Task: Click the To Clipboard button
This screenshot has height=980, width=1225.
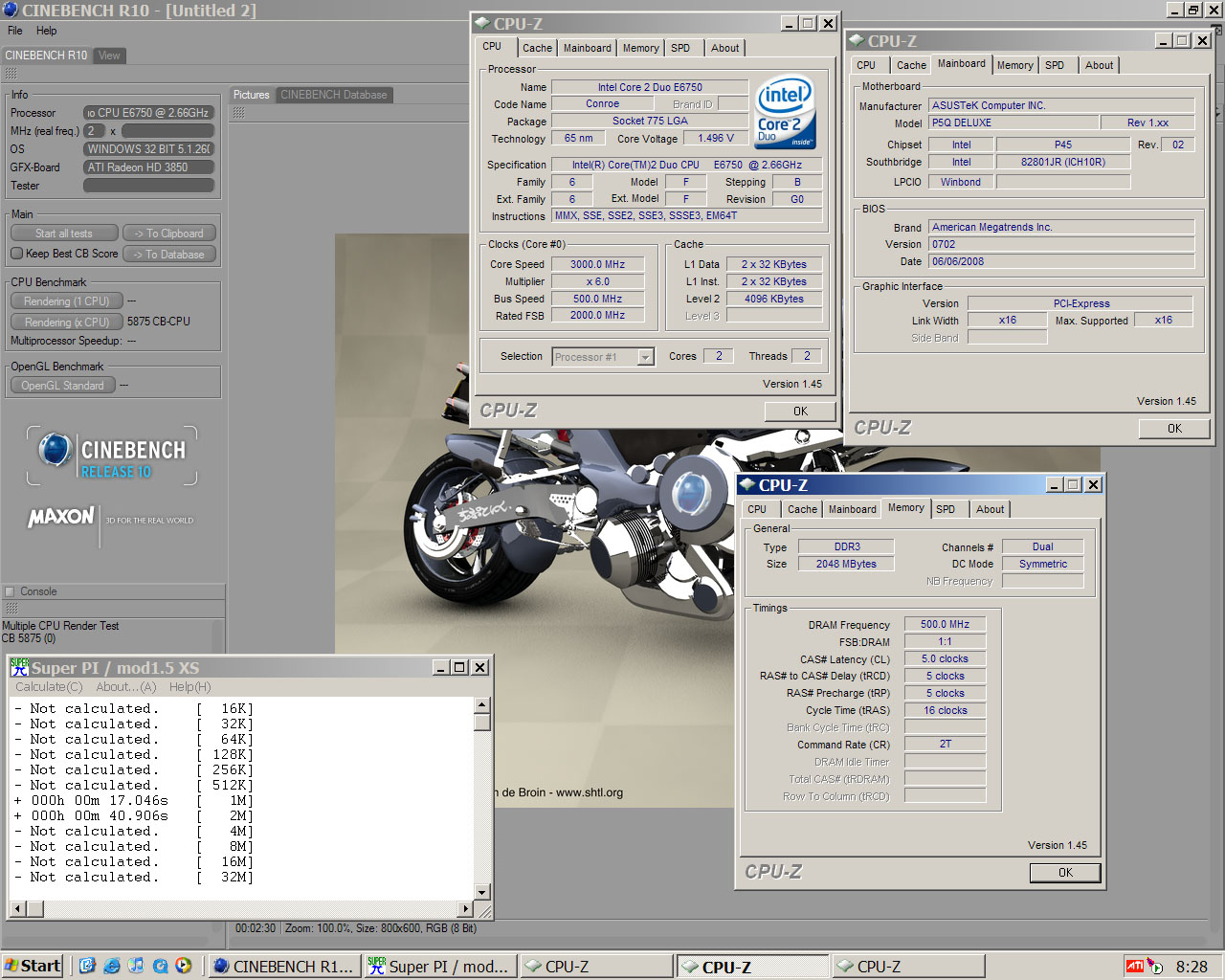Action: point(169,234)
